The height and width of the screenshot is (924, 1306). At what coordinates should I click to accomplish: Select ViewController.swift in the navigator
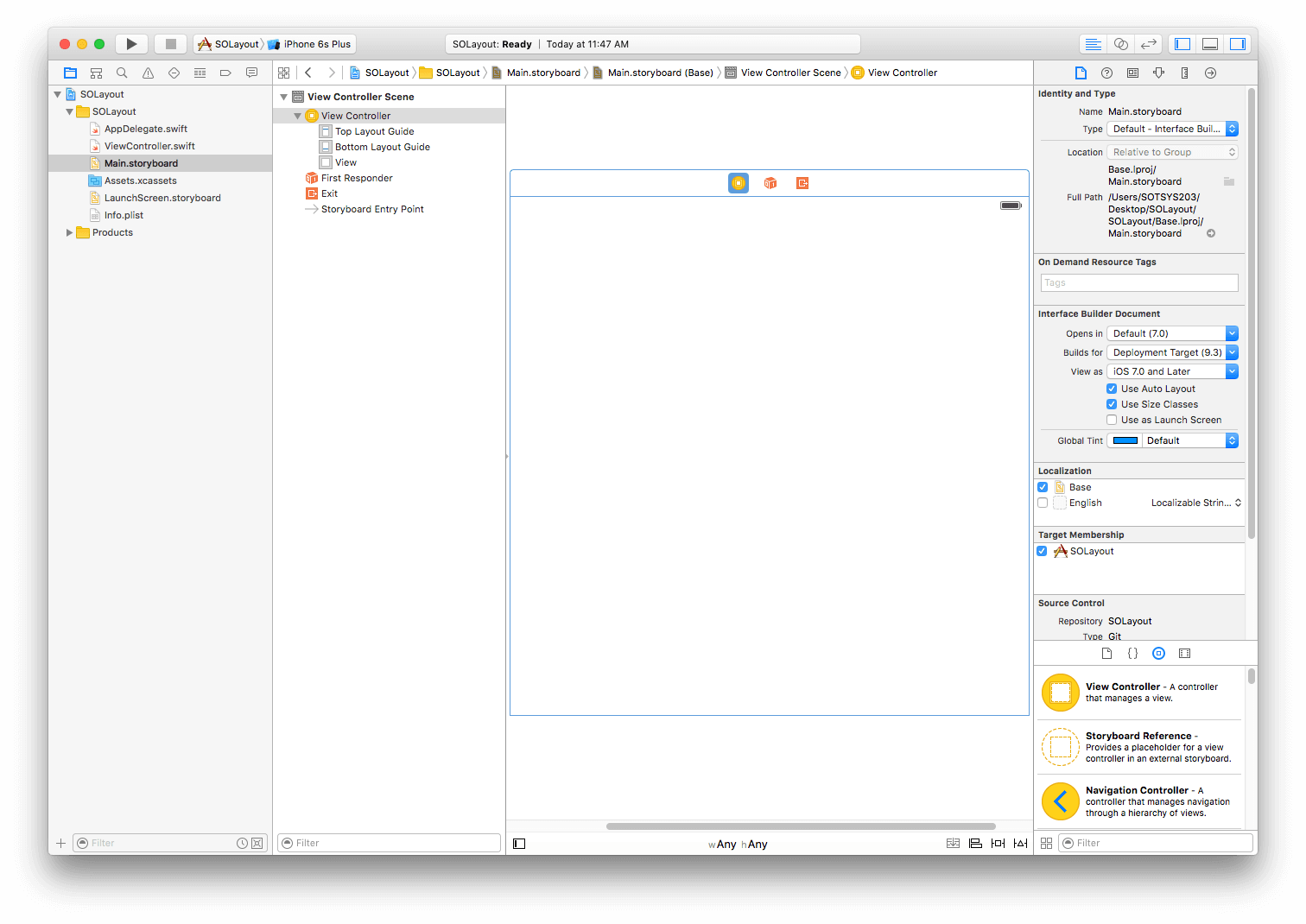[x=149, y=146]
